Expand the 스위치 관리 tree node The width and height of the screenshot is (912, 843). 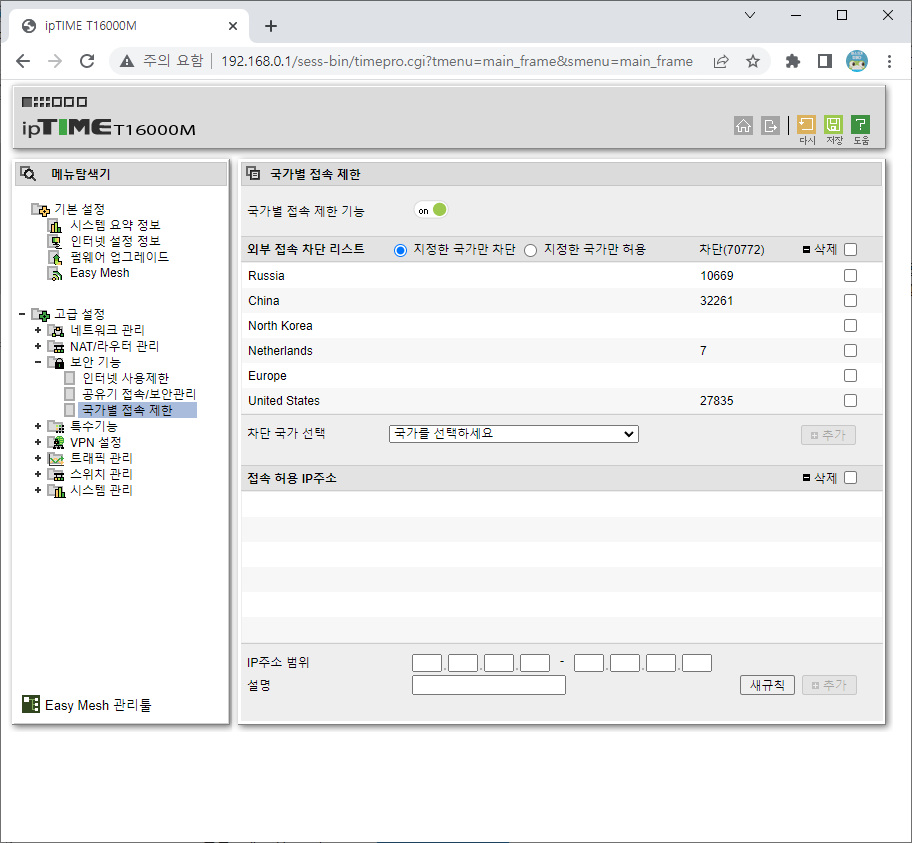pyautogui.click(x=38, y=474)
